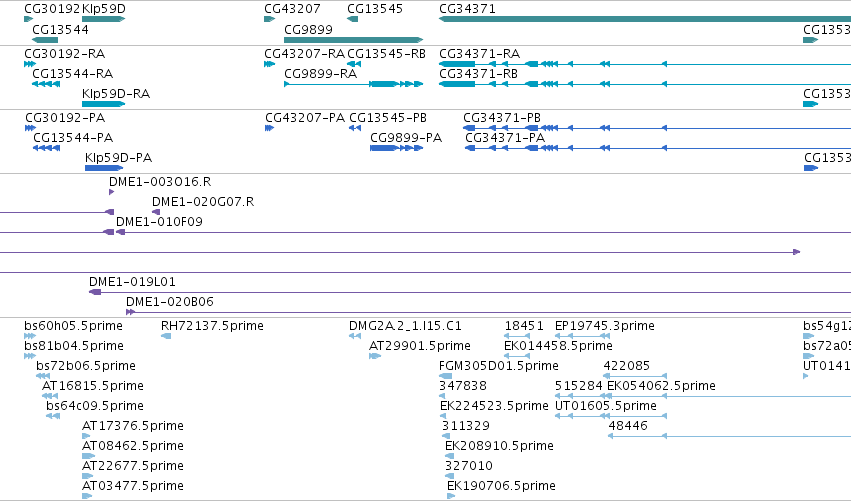The height and width of the screenshot is (501, 851).
Task: Click EST AT08462.5prime
Action: point(88,456)
